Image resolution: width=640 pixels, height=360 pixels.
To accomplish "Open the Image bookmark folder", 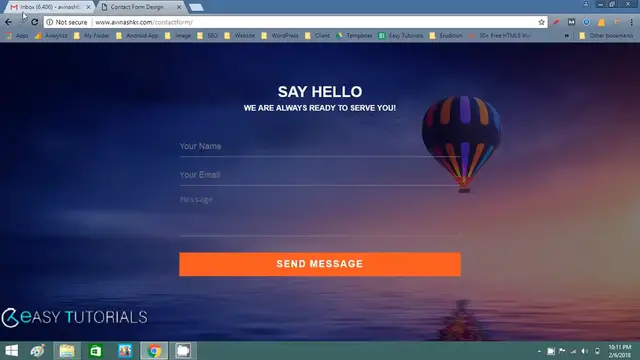I will pos(178,36).
